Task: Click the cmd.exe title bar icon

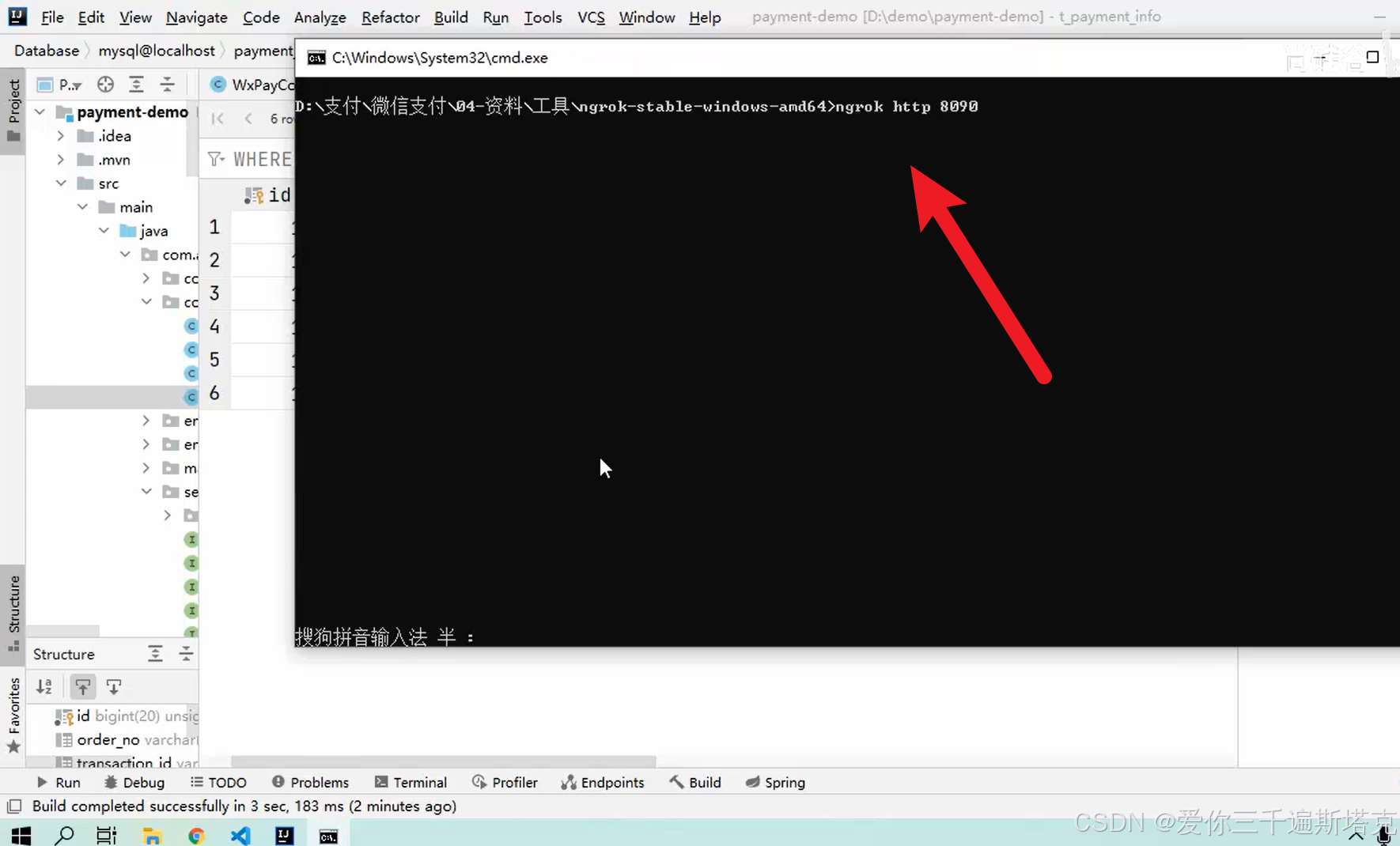Action: [x=316, y=58]
